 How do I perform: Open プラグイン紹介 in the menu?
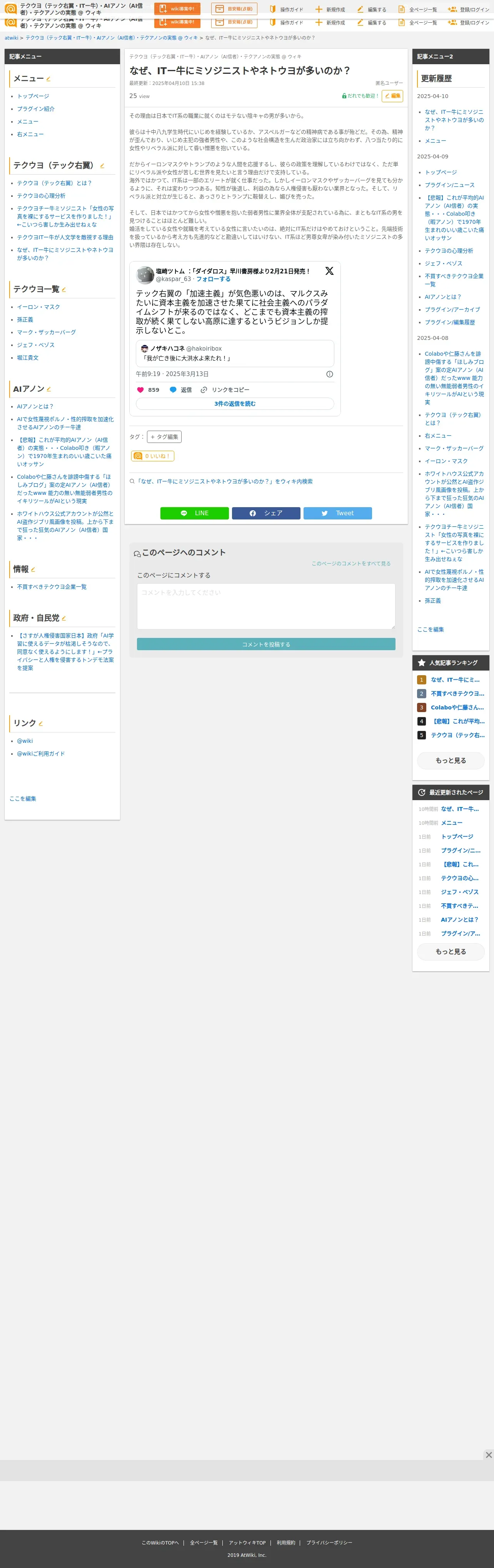(35, 109)
